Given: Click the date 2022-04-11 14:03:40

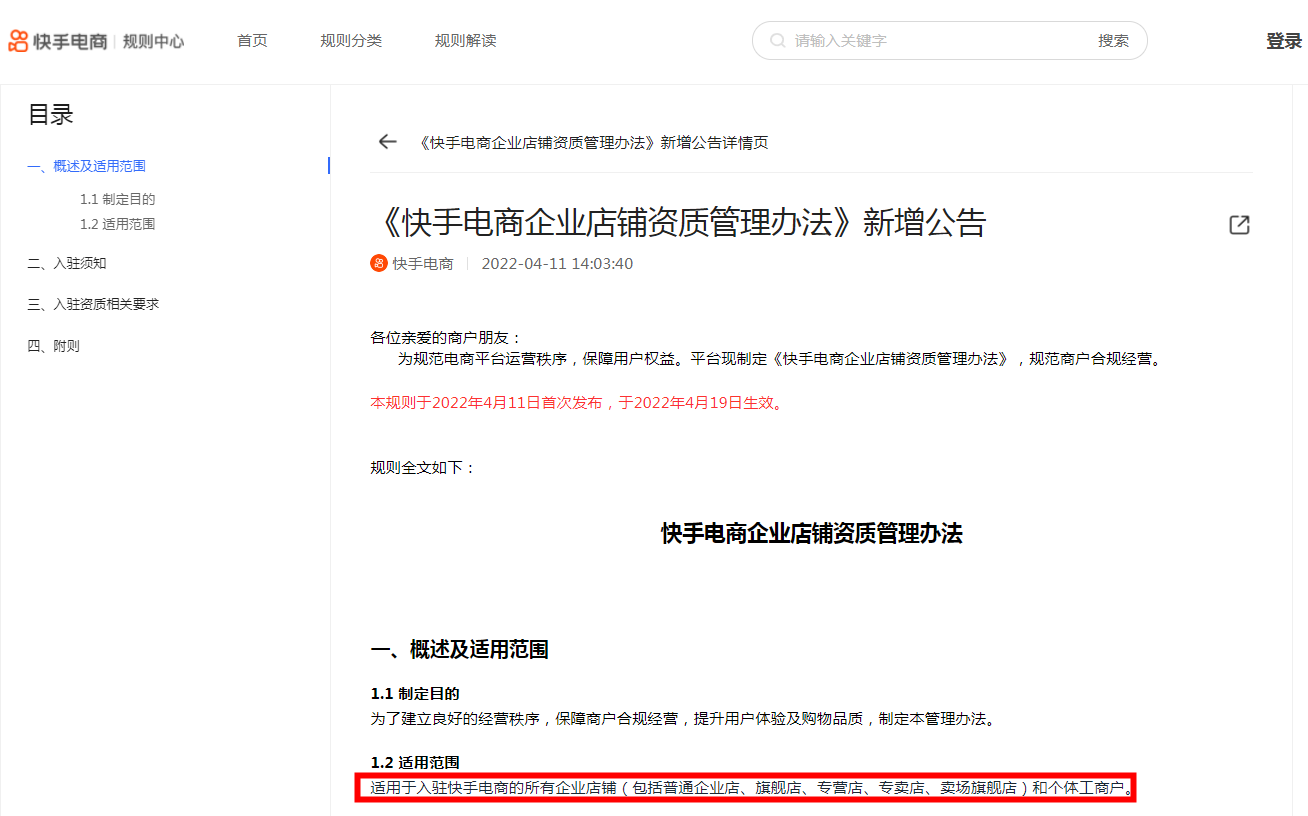Looking at the screenshot, I should [x=557, y=264].
